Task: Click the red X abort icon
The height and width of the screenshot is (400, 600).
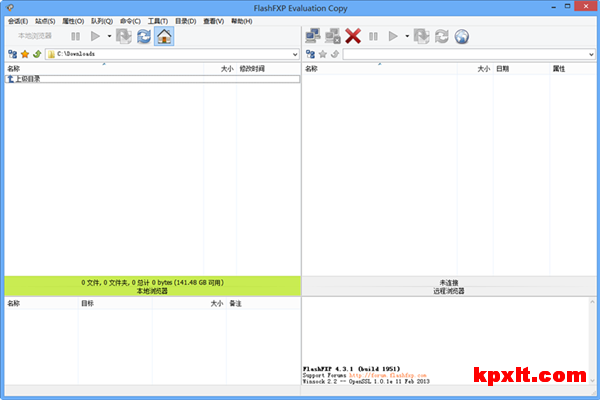Action: click(353, 36)
